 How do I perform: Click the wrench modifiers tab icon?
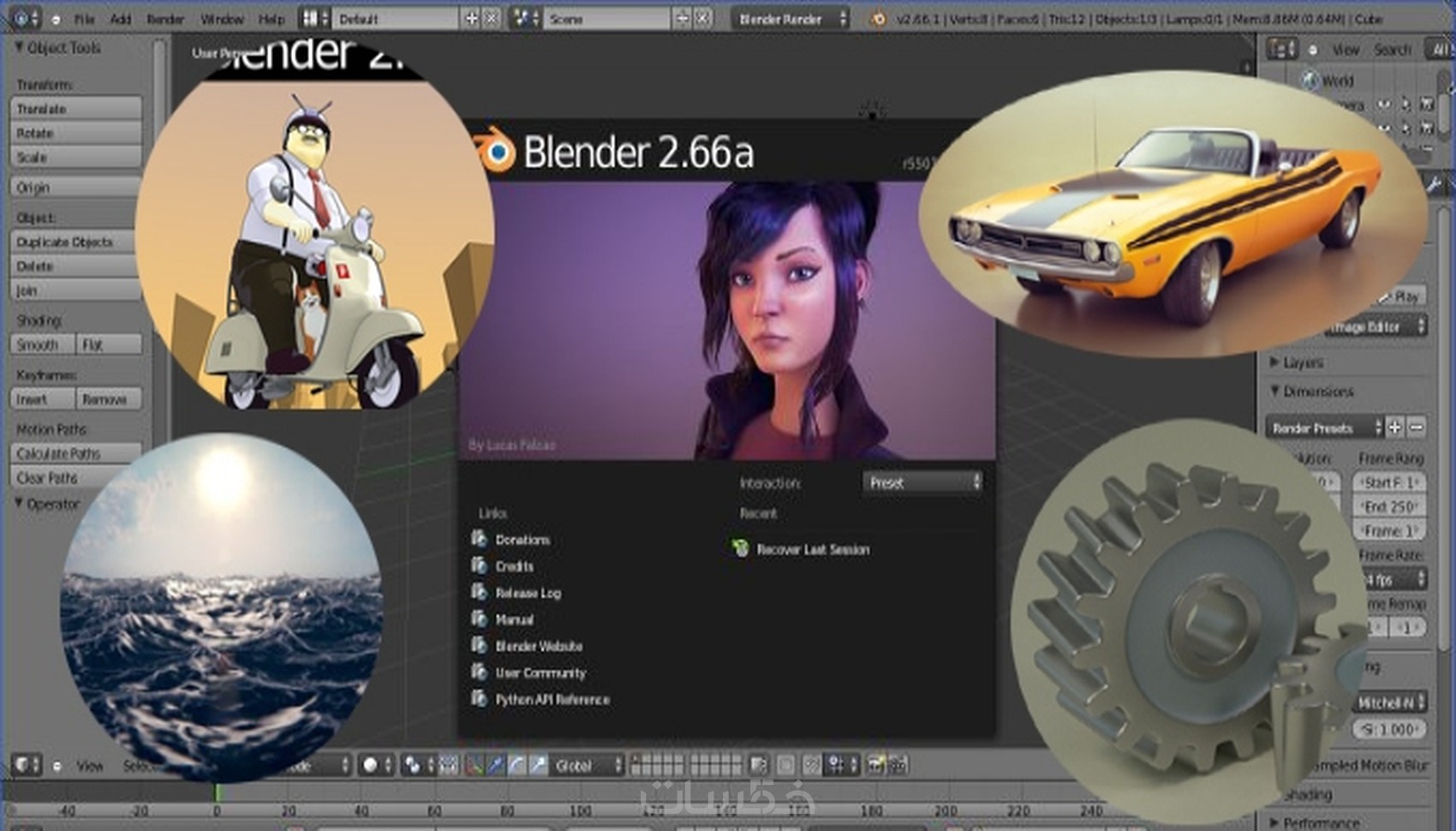point(1434,184)
